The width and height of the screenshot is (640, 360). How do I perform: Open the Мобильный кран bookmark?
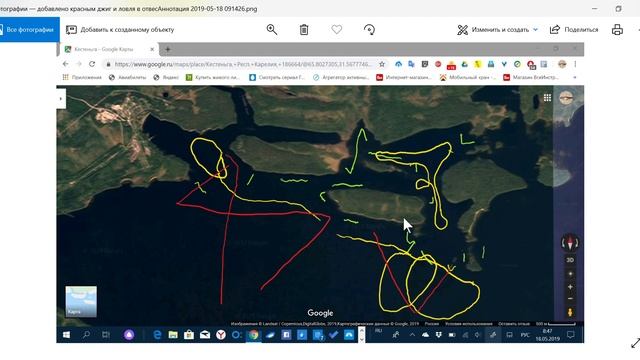pyautogui.click(x=468, y=77)
